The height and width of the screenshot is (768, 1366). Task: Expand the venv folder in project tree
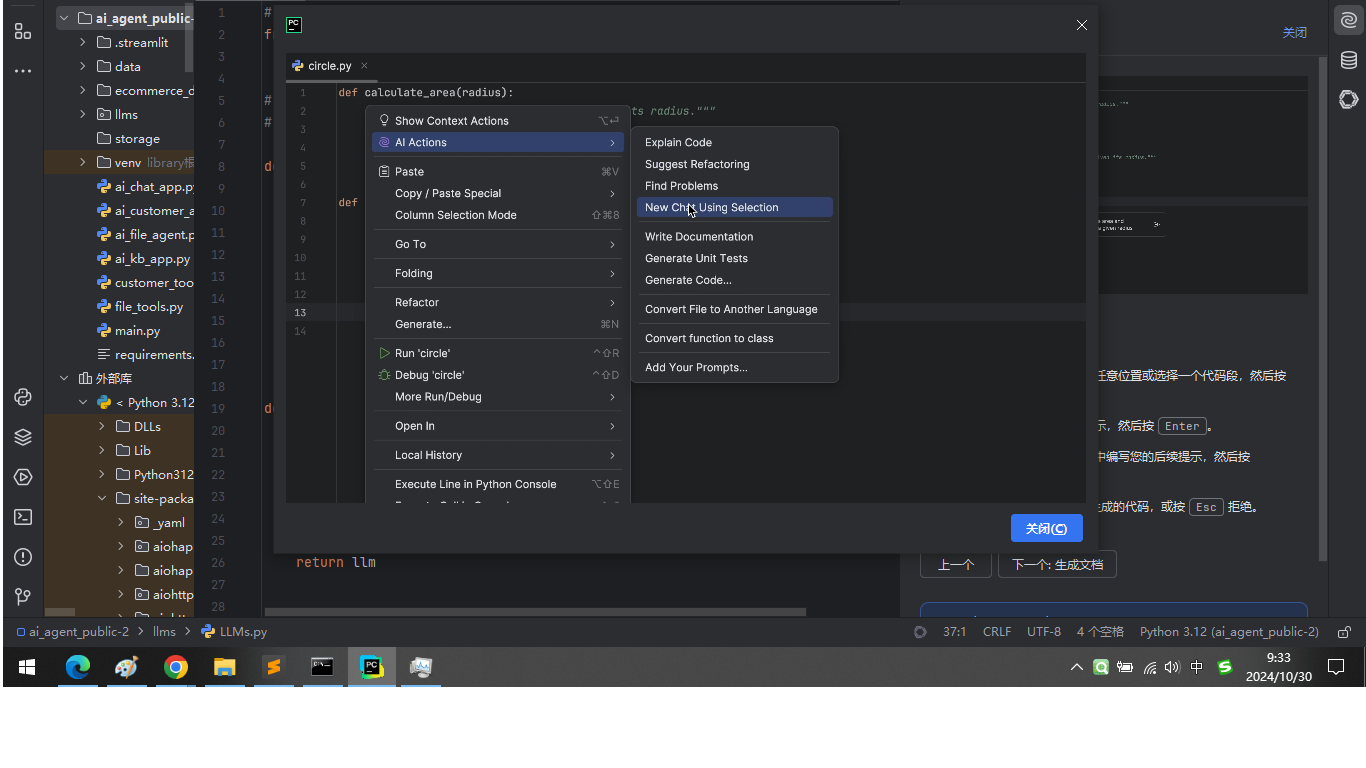pyautogui.click(x=83, y=162)
